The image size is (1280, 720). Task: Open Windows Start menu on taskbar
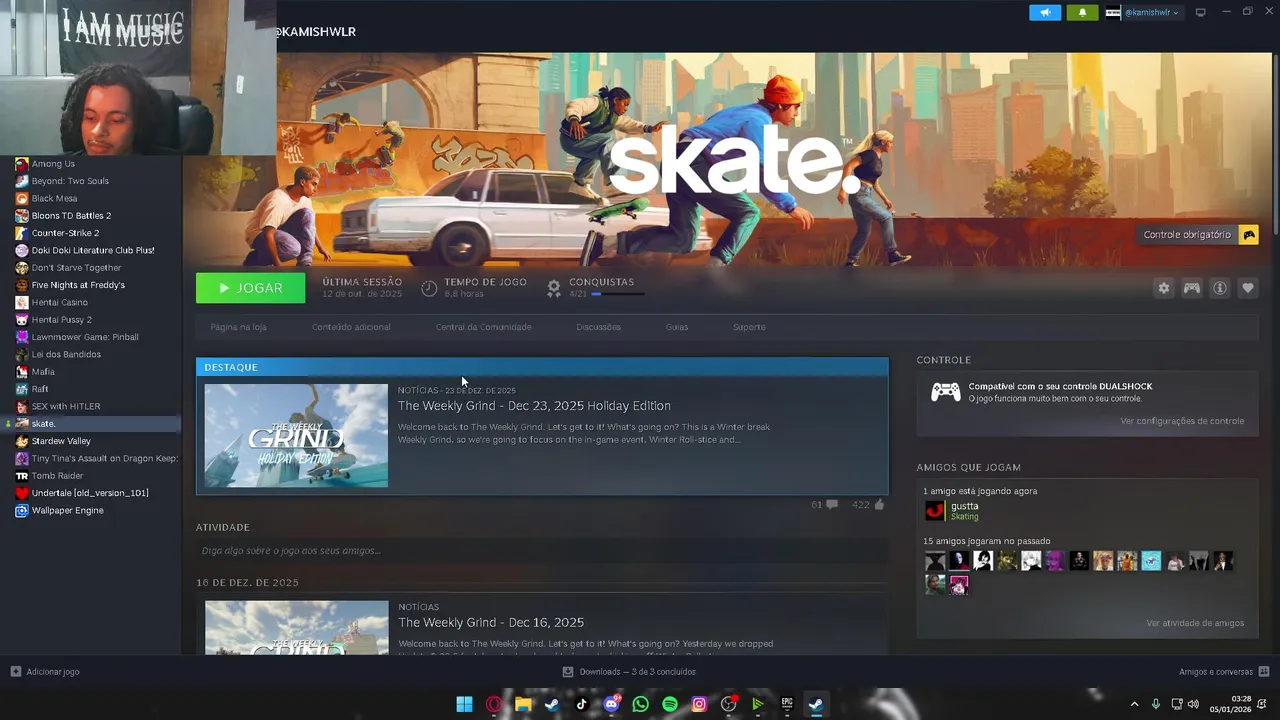465,704
